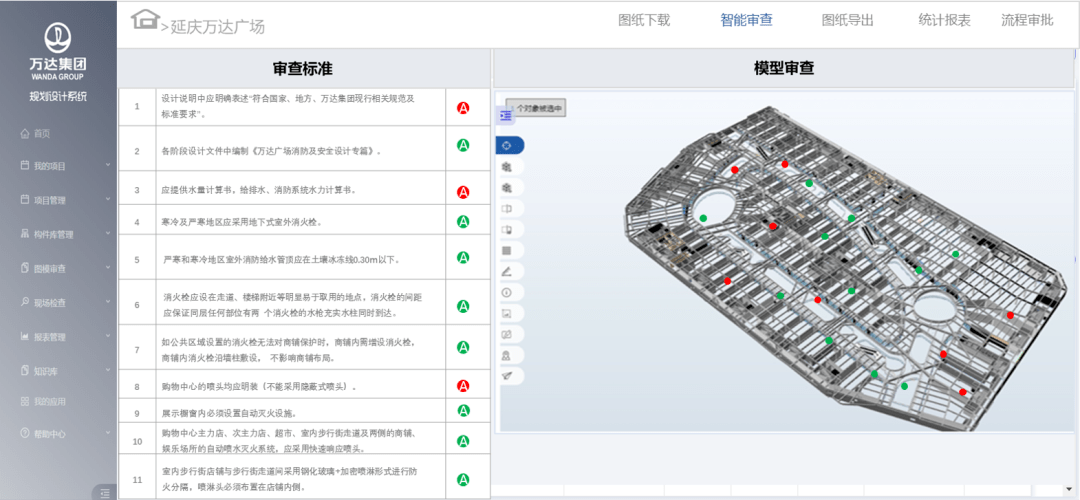
Task: Click the calendar icon beside 我的项目
Action: pos(25,166)
